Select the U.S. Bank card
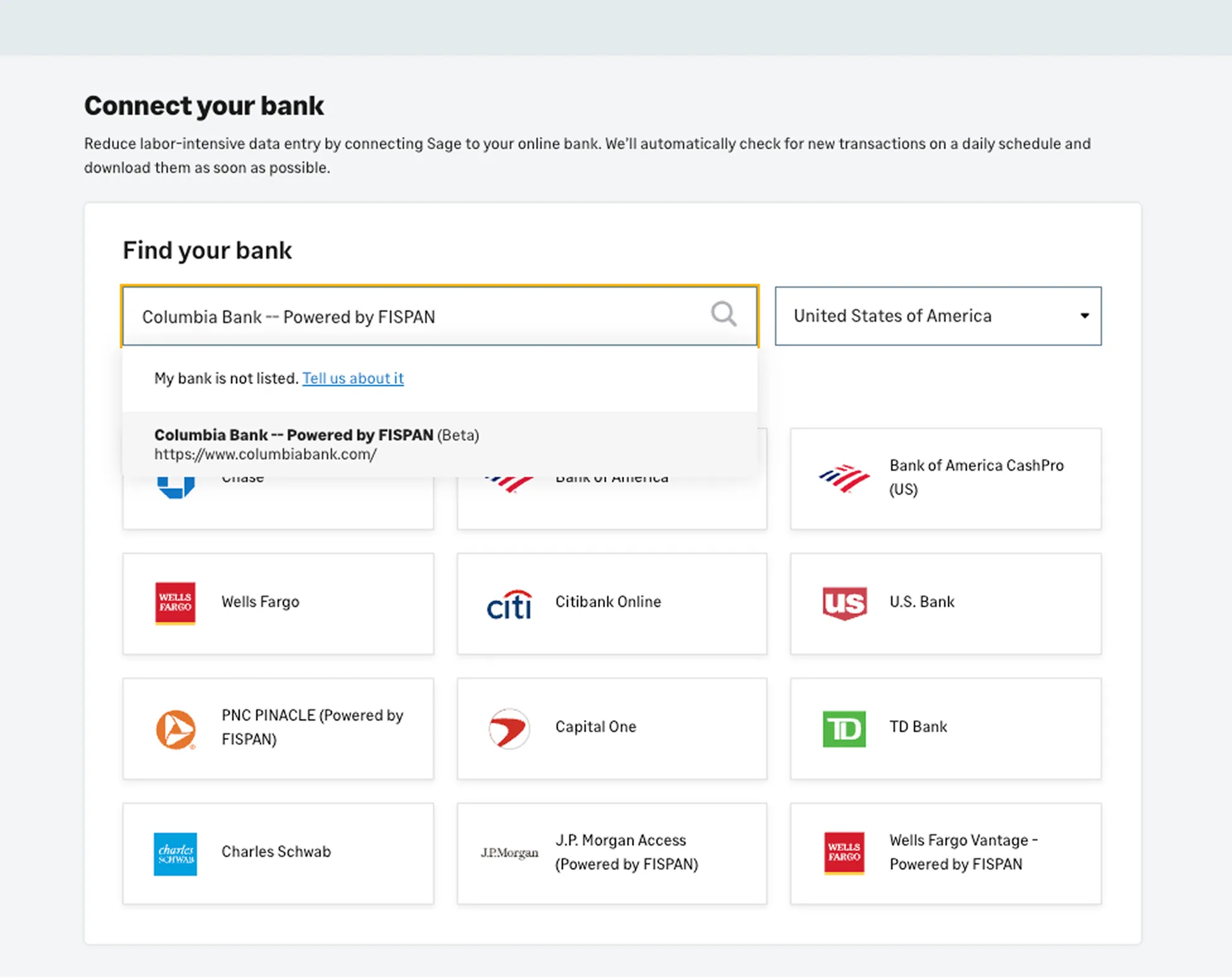This screenshot has height=978, width=1232. (x=945, y=604)
